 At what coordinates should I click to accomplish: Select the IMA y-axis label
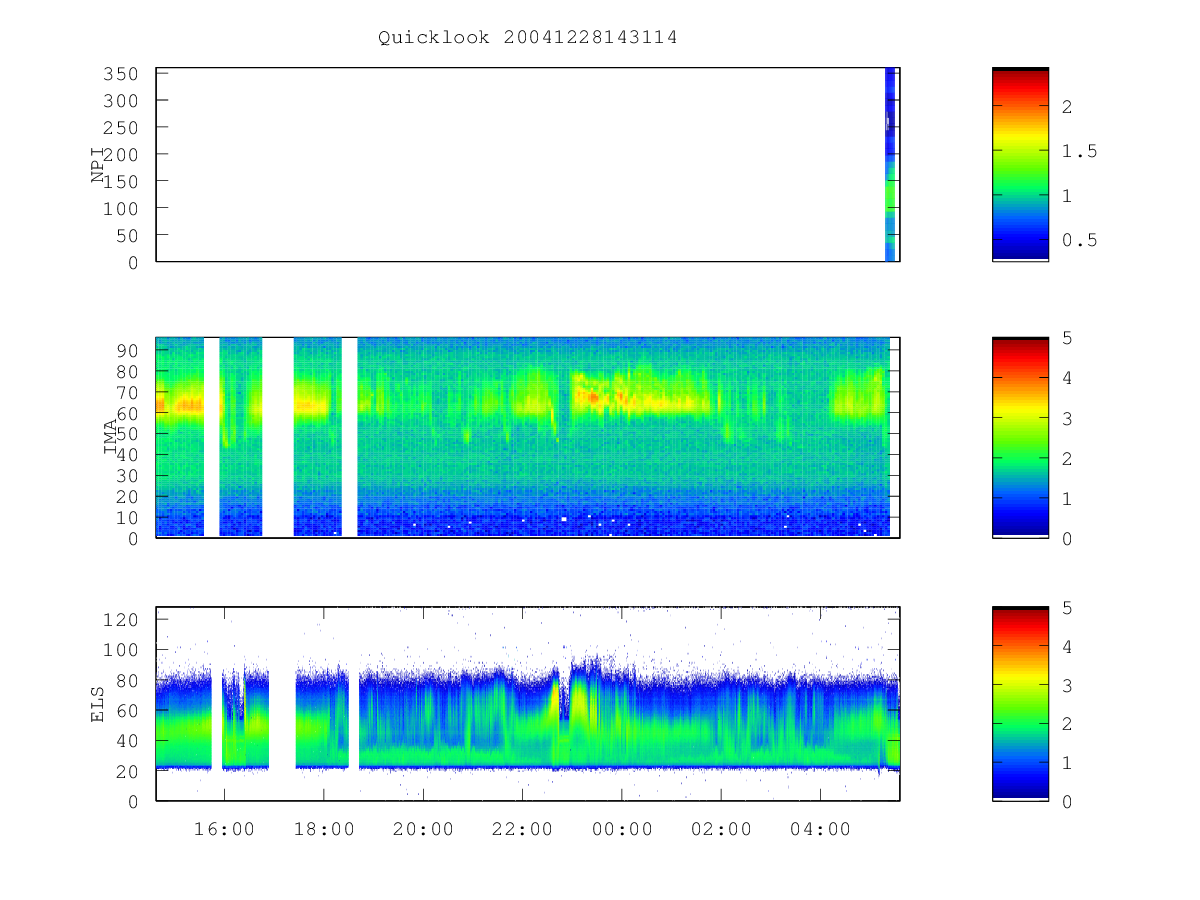112,438
